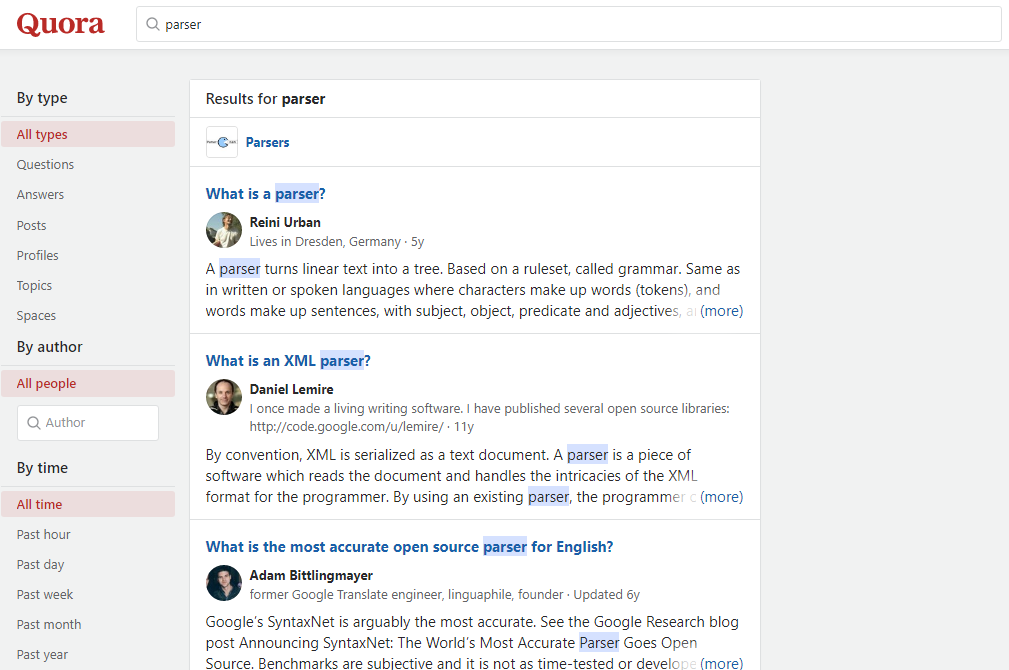Filter results to Past week
This screenshot has width=1009, height=670.
44,594
